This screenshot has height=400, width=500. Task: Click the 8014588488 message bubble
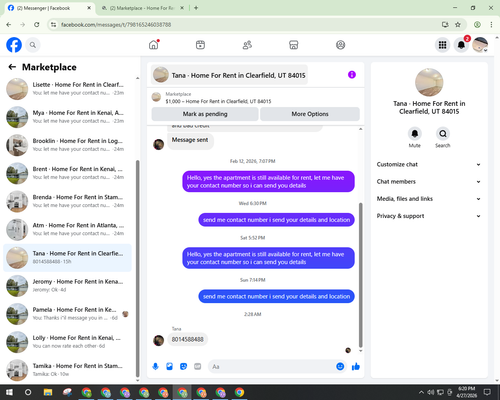click(x=187, y=339)
